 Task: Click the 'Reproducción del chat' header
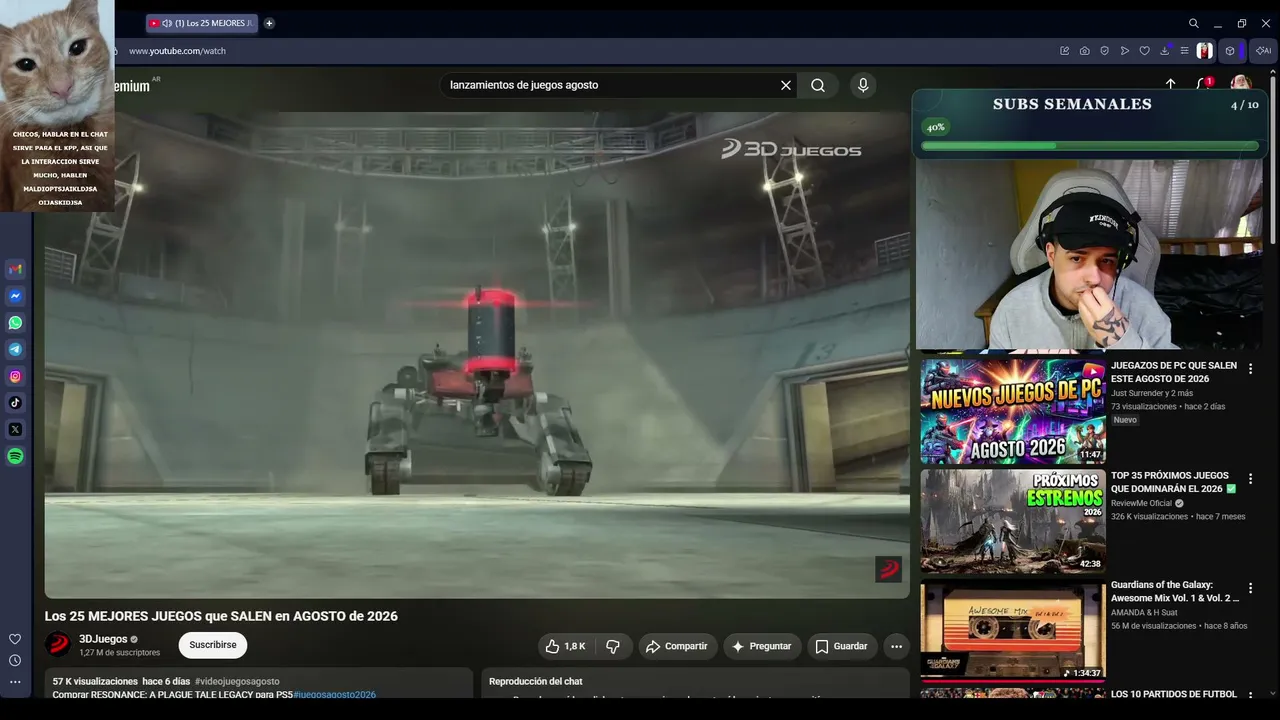(535, 681)
